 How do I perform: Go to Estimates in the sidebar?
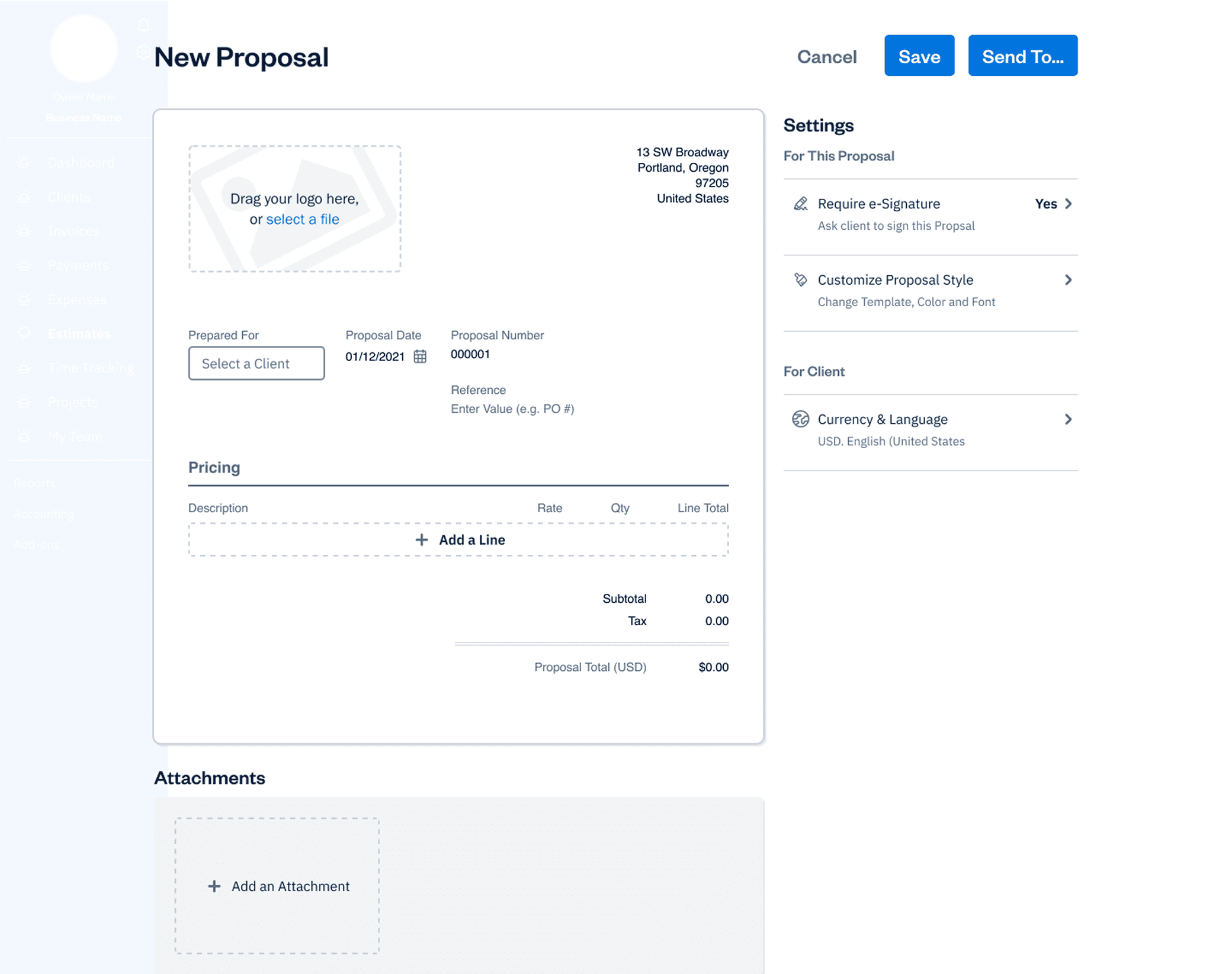tap(79, 334)
